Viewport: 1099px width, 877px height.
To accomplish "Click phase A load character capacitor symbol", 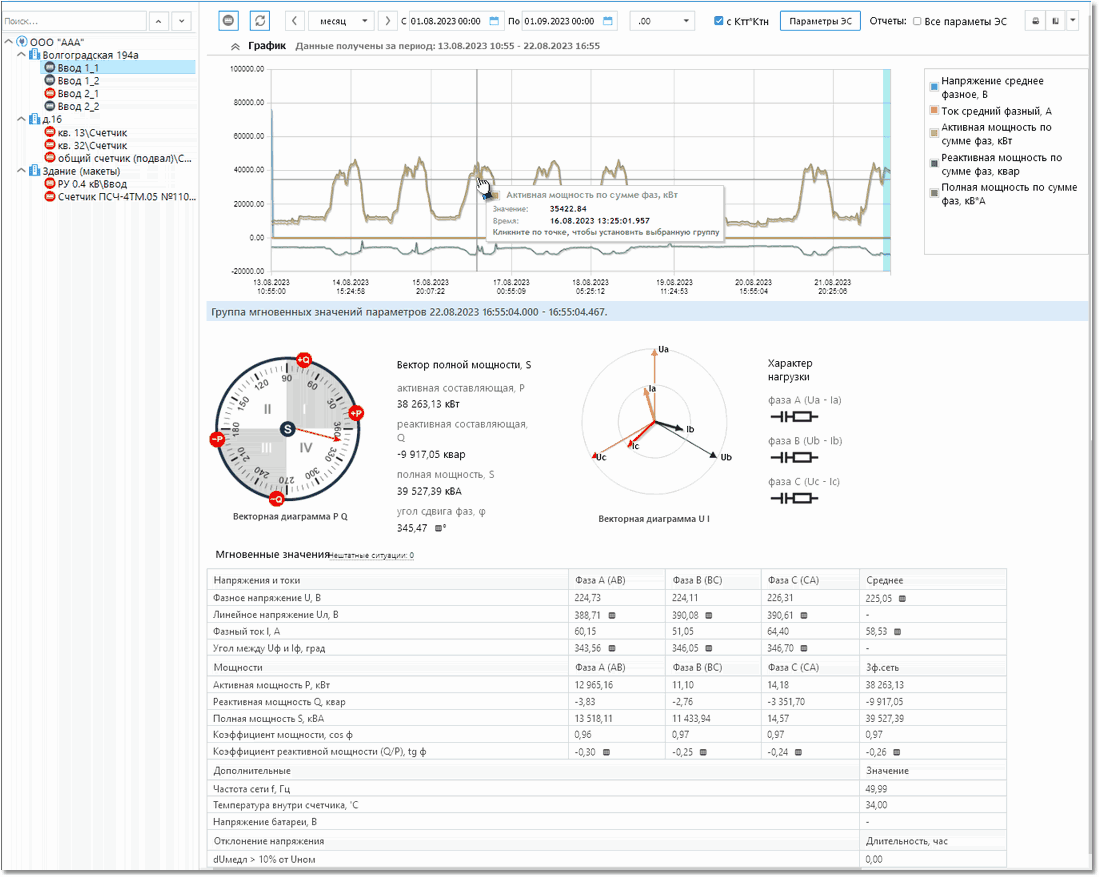I will pyautogui.click(x=794, y=417).
